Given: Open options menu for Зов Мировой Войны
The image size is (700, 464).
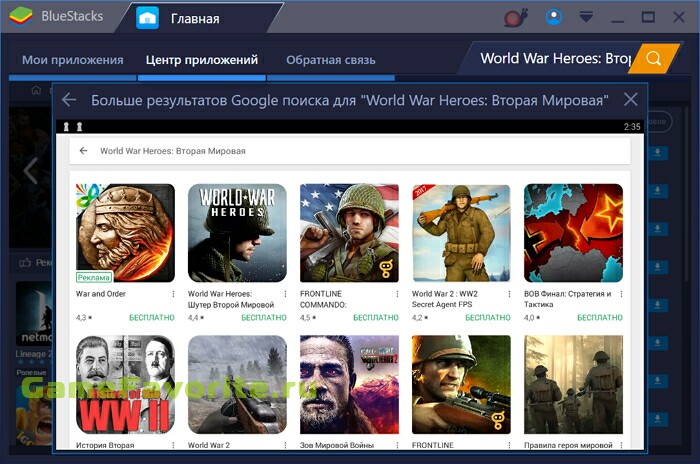Looking at the screenshot, I should [397, 445].
